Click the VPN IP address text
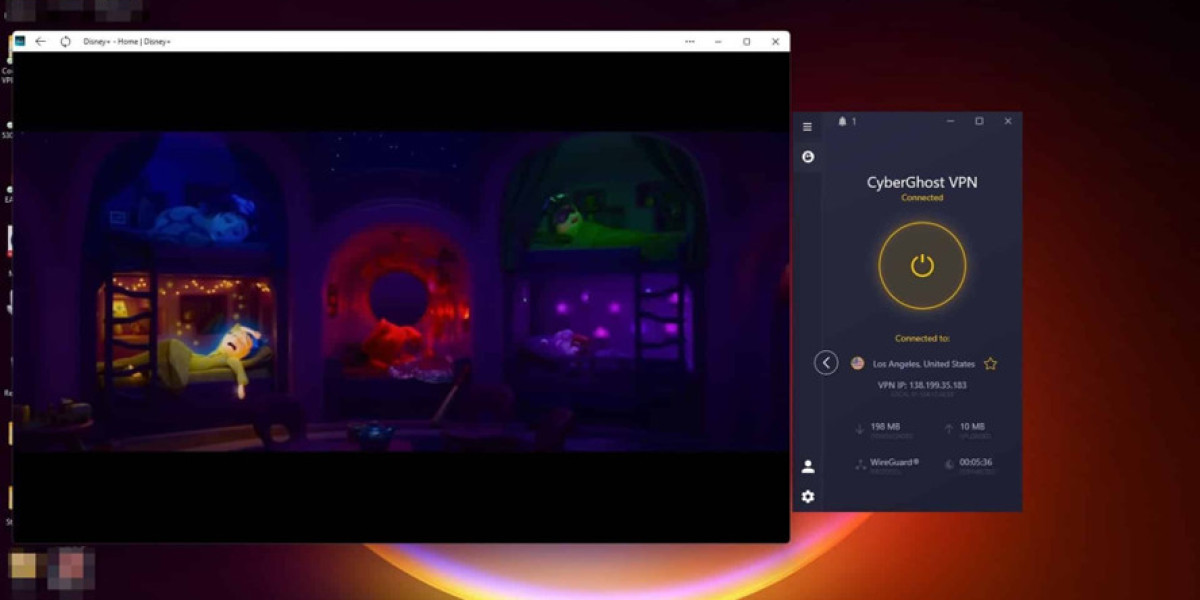 (922, 385)
